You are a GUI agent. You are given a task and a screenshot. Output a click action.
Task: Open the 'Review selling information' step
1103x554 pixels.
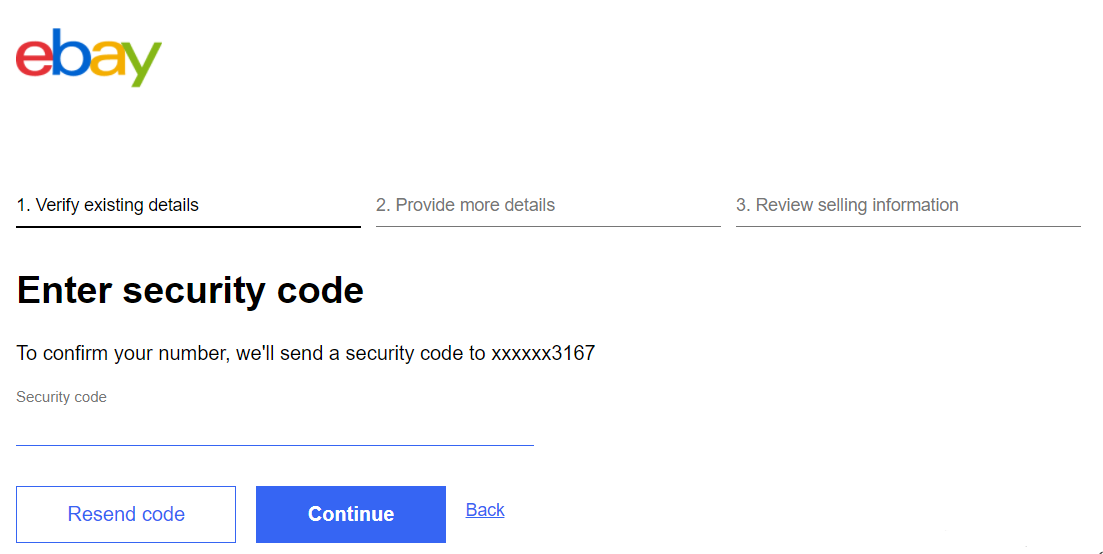click(x=847, y=205)
